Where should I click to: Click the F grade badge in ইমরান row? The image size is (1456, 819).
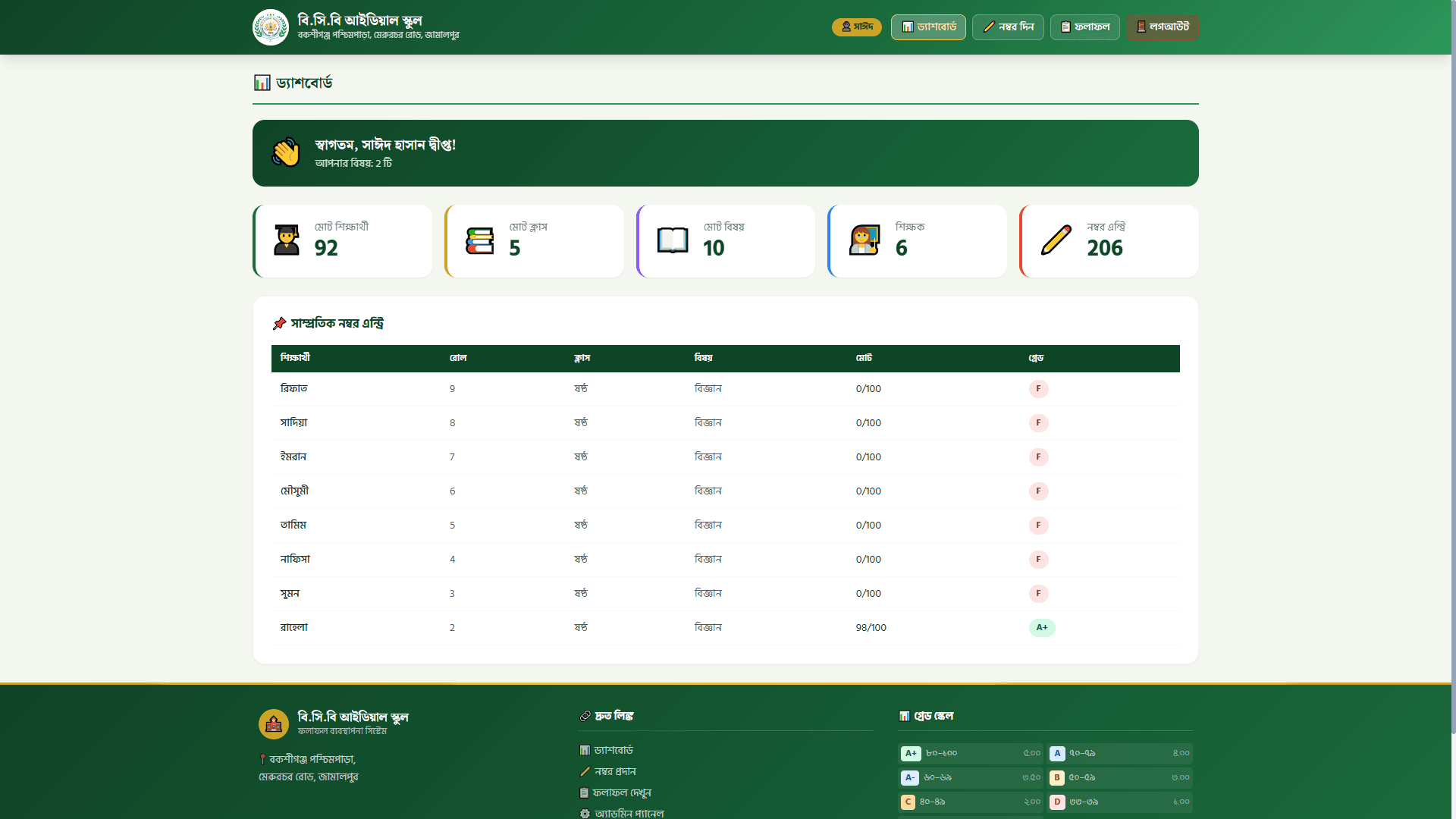click(x=1038, y=457)
